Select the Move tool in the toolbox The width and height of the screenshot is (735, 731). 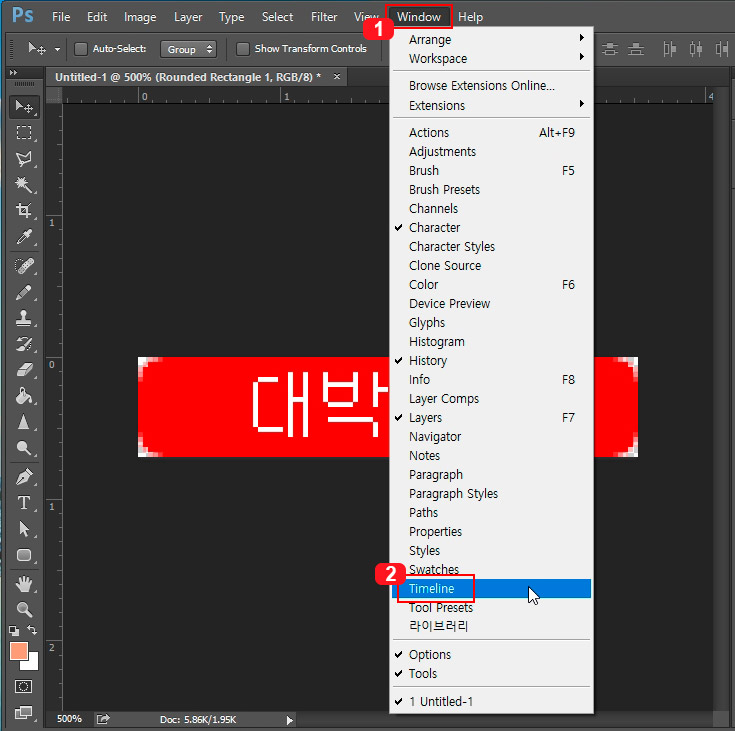pos(24,107)
